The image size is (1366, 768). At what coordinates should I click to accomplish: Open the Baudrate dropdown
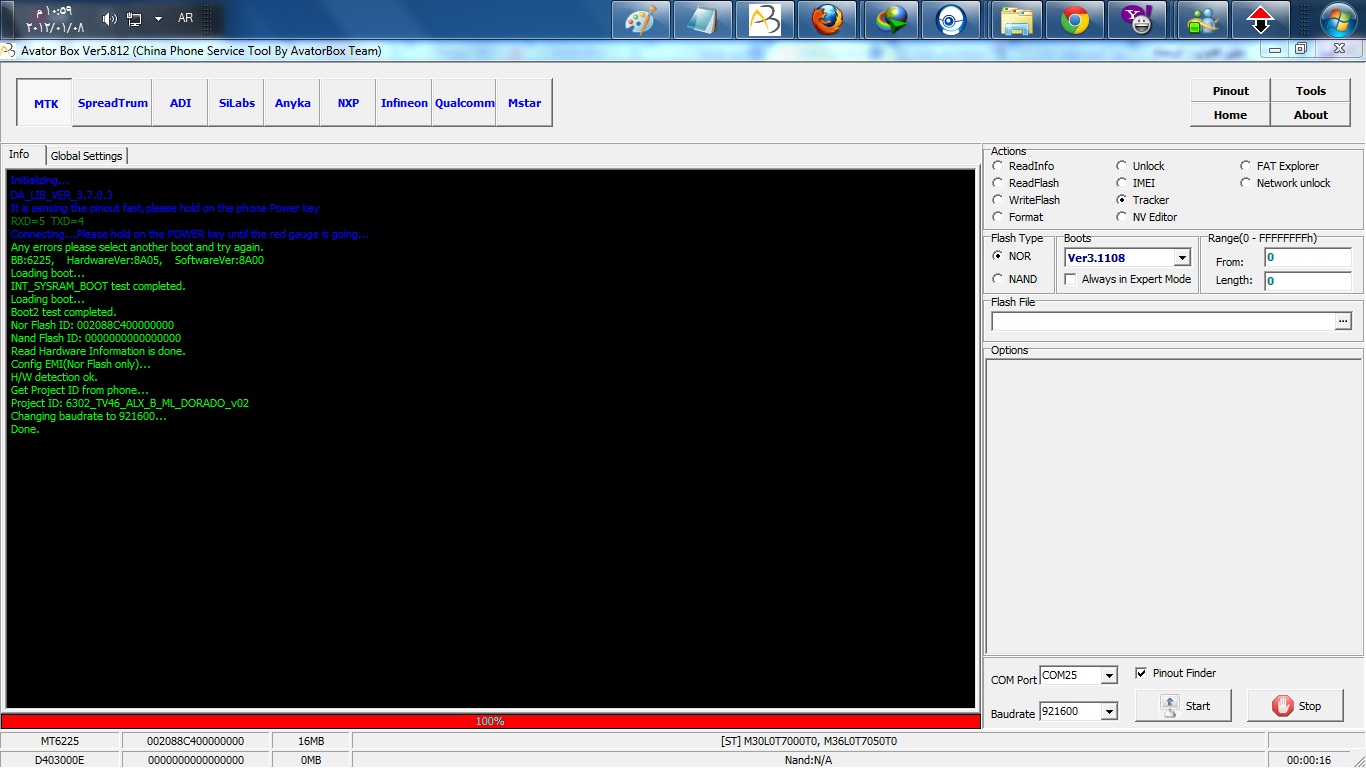[x=1108, y=712]
